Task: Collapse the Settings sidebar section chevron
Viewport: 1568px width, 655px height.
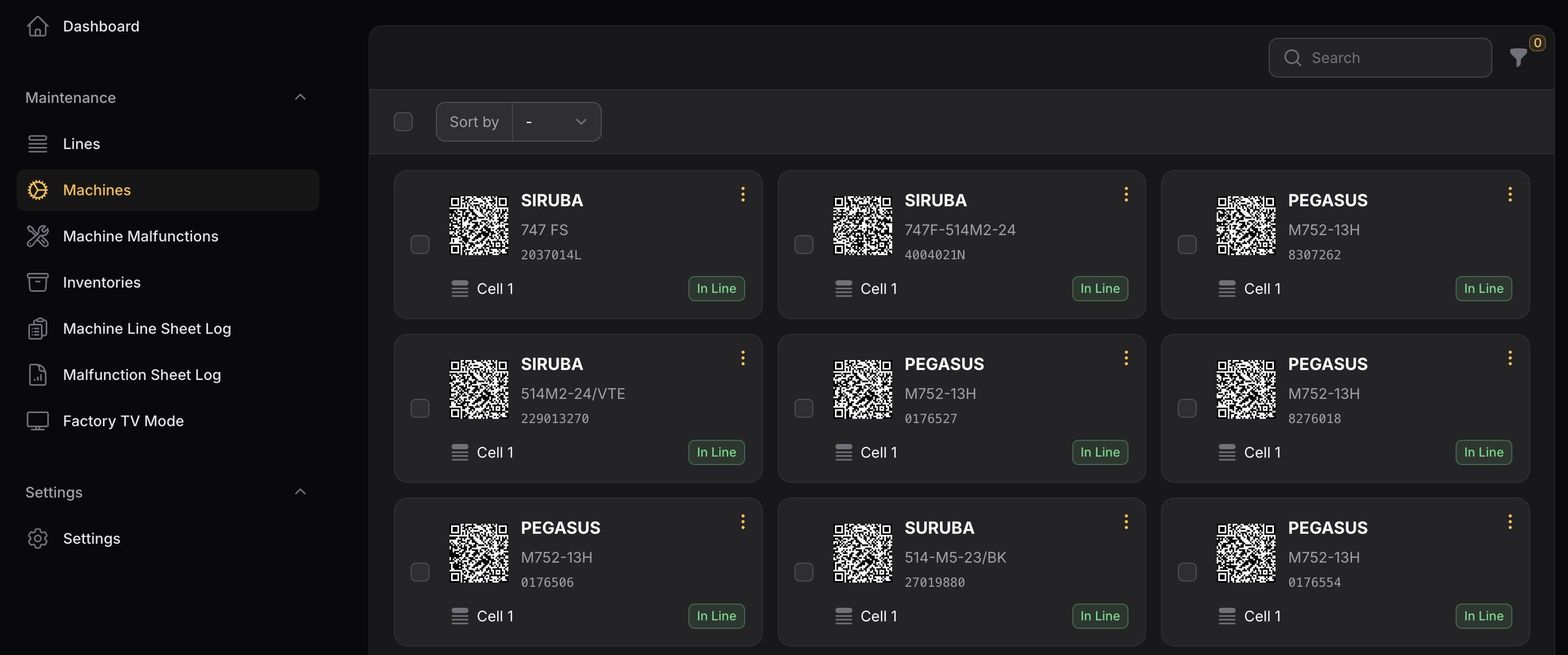Action: point(300,492)
